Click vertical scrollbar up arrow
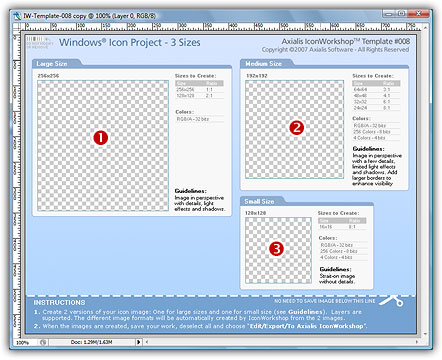 point(426,27)
